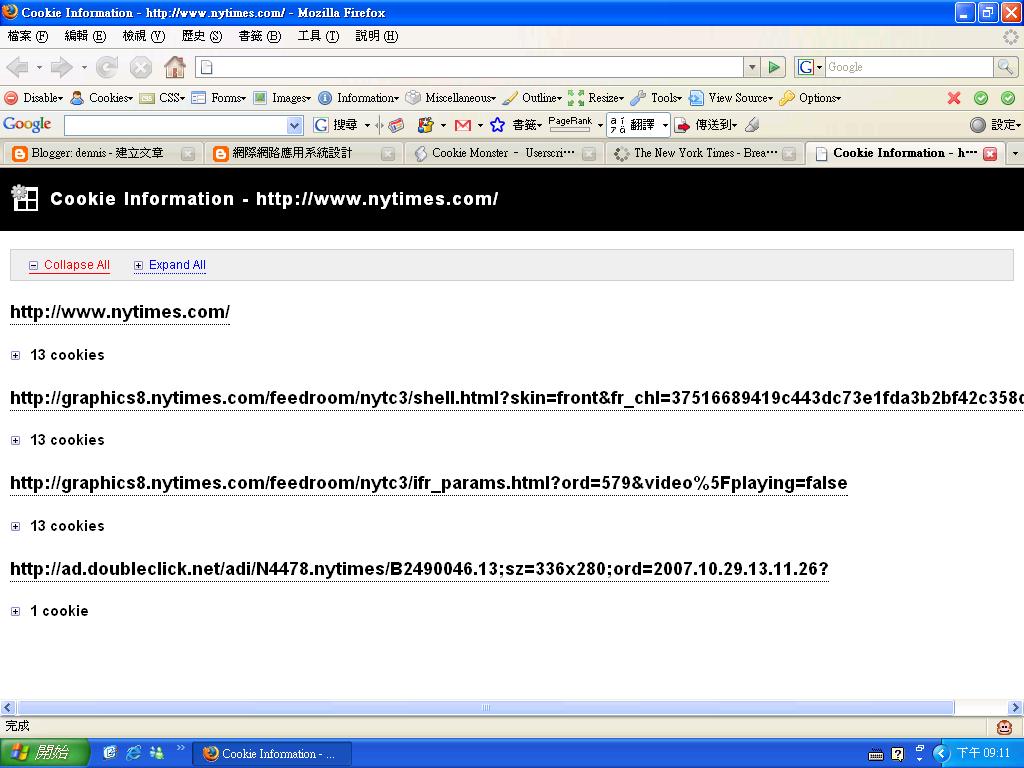Open the Help menu (說明)
Viewport: 1024px width, 768px height.
click(376, 37)
